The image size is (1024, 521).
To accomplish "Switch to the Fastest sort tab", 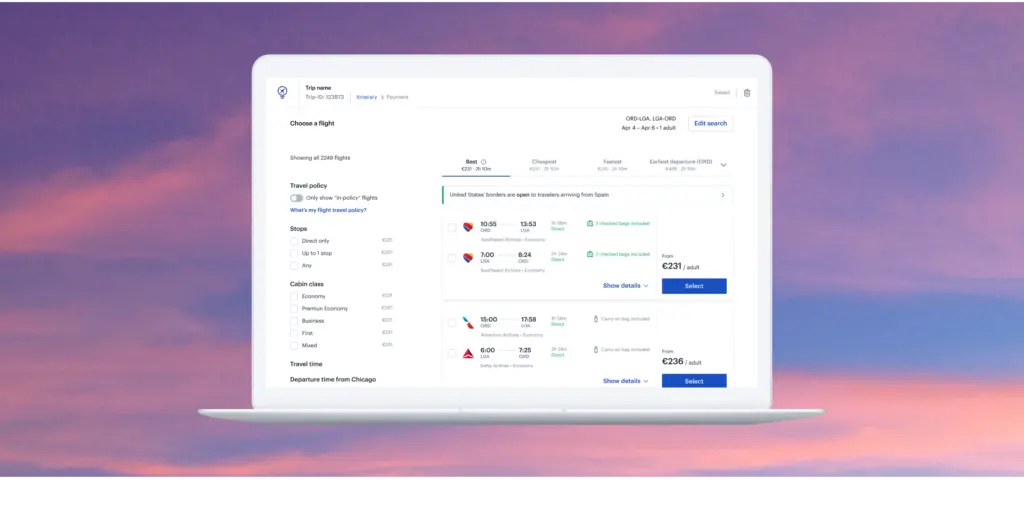I will [612, 165].
